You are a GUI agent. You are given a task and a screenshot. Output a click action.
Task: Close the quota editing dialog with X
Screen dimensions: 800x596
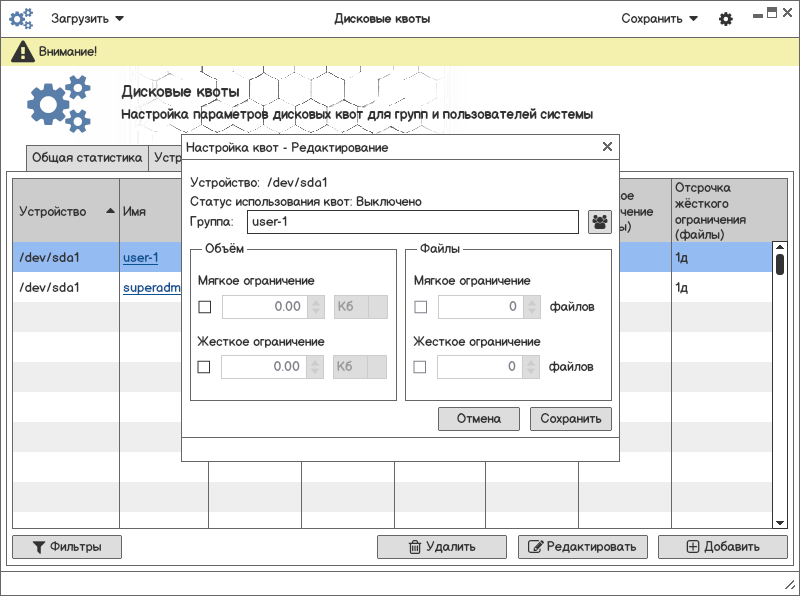(606, 147)
